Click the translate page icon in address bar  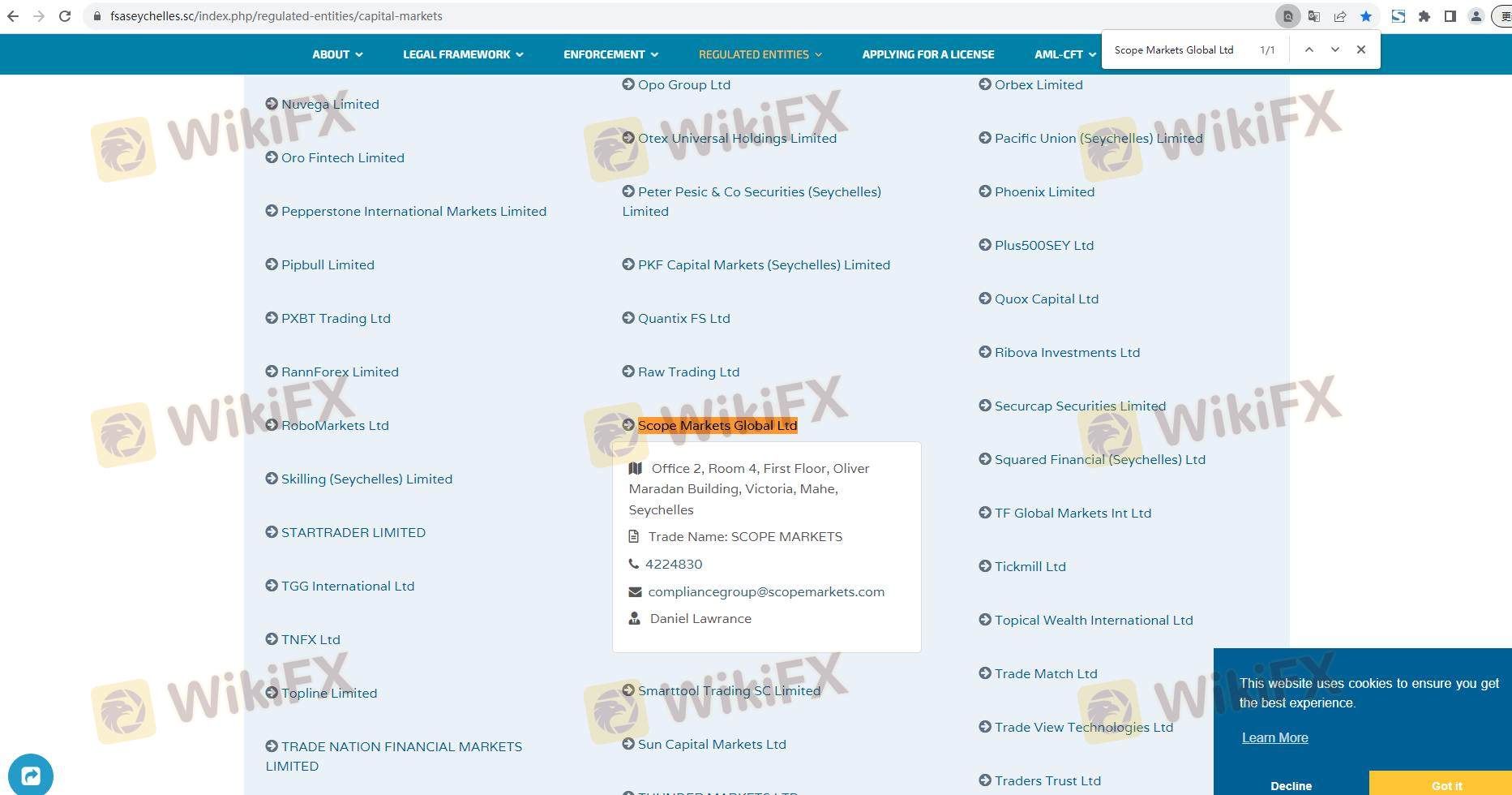tap(1314, 16)
